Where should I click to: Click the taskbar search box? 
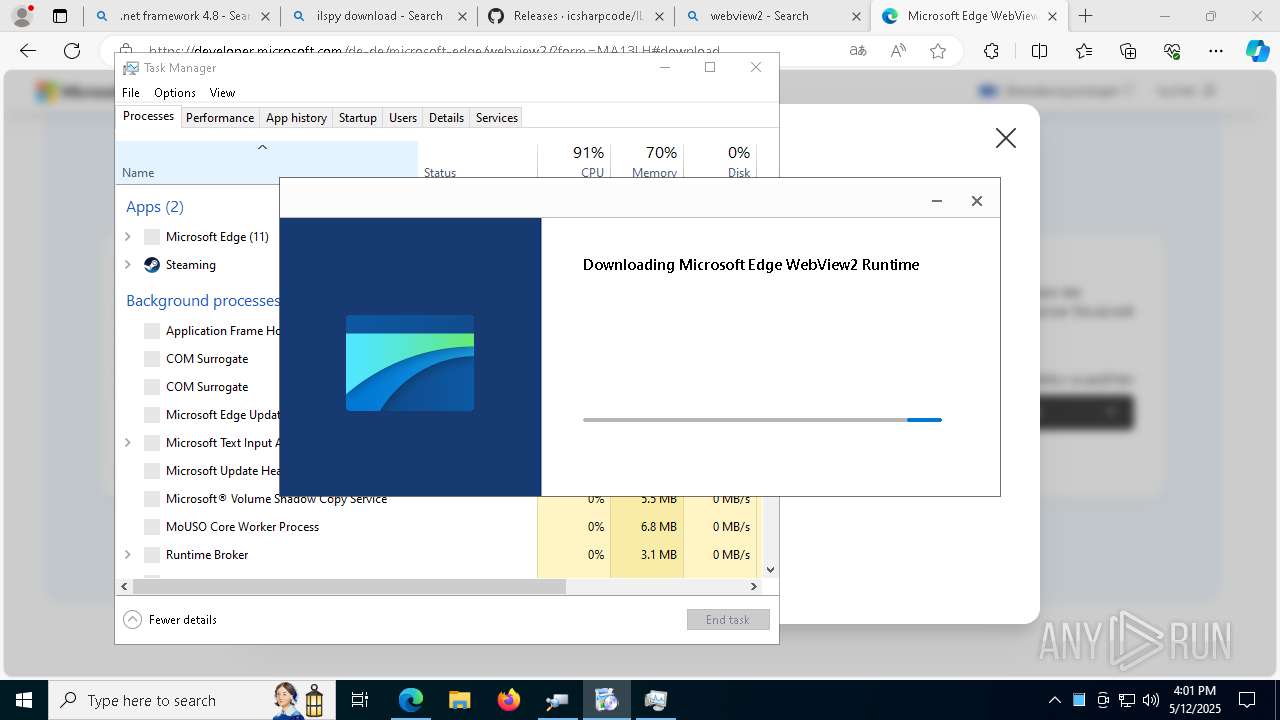tap(190, 700)
